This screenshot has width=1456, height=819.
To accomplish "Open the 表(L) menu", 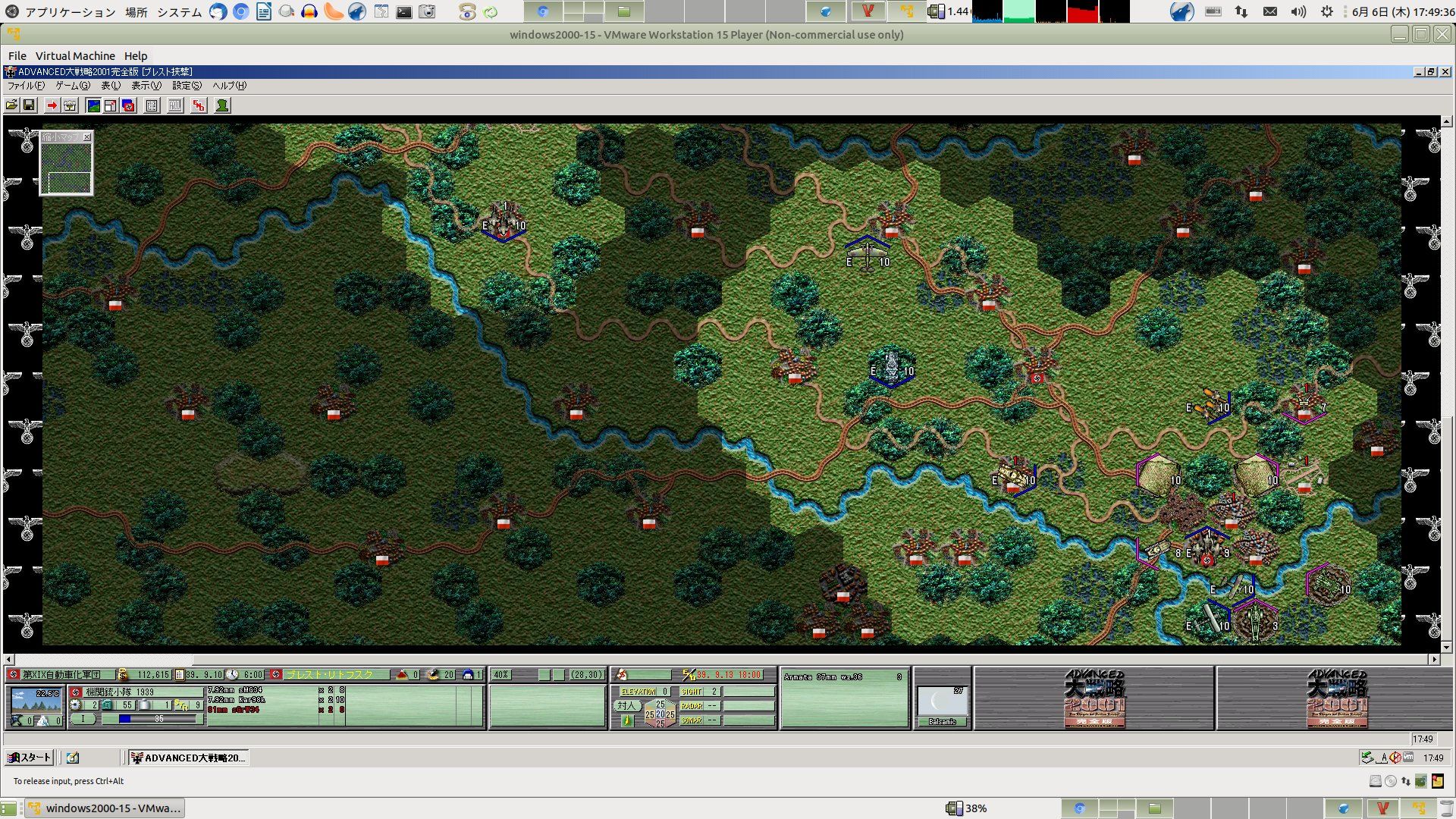I will tap(111, 86).
